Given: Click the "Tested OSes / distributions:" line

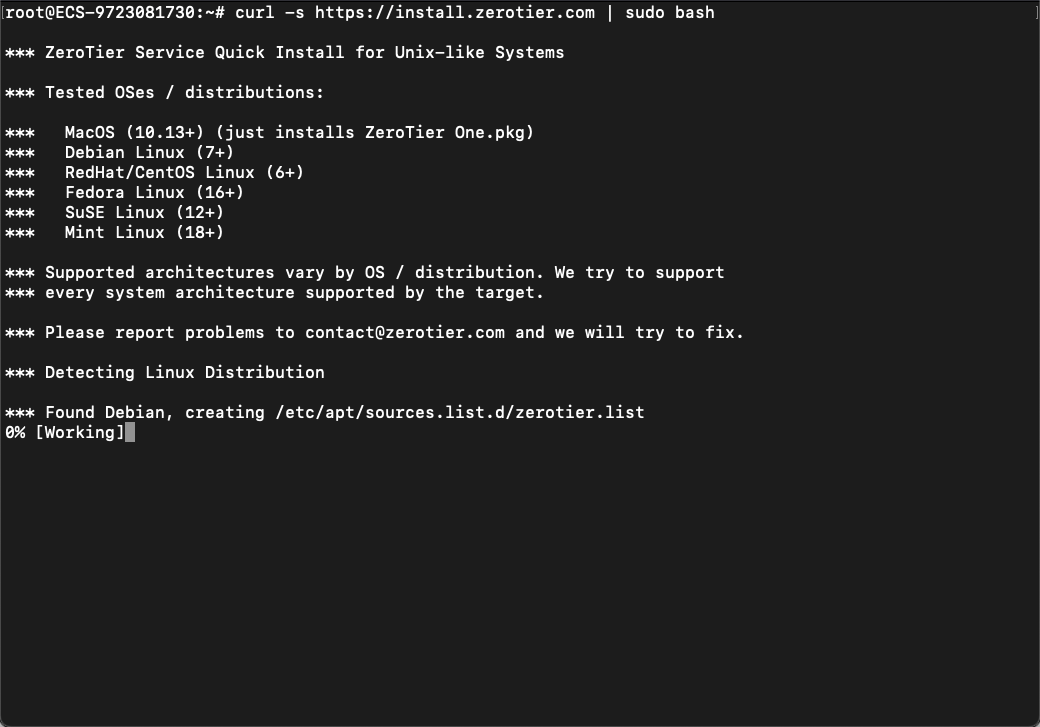Looking at the screenshot, I should click(x=184, y=93).
